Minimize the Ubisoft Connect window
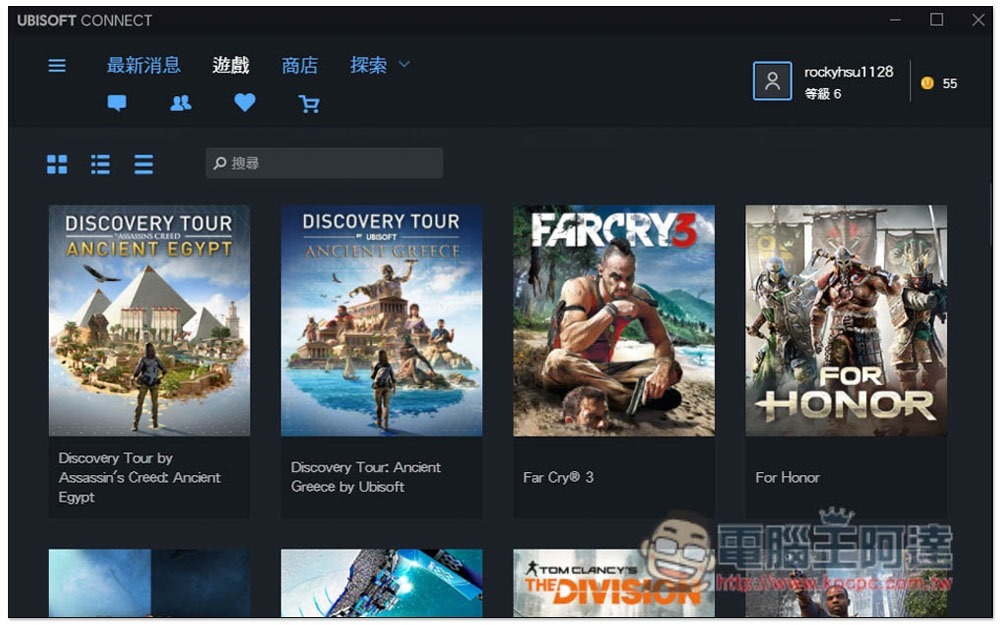The width and height of the screenshot is (1000, 625). (x=895, y=20)
